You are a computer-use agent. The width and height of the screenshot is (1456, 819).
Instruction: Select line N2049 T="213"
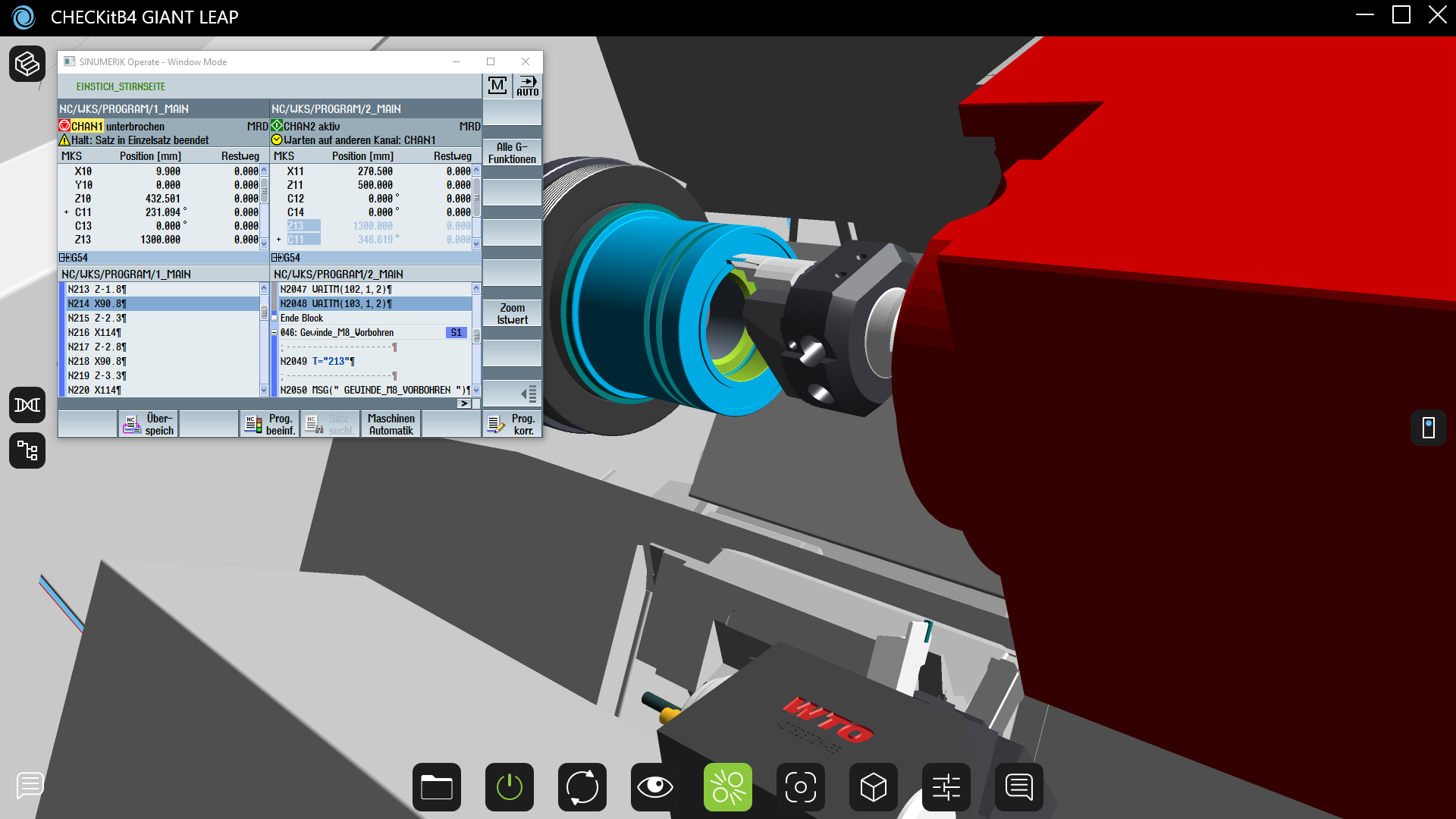click(x=374, y=361)
